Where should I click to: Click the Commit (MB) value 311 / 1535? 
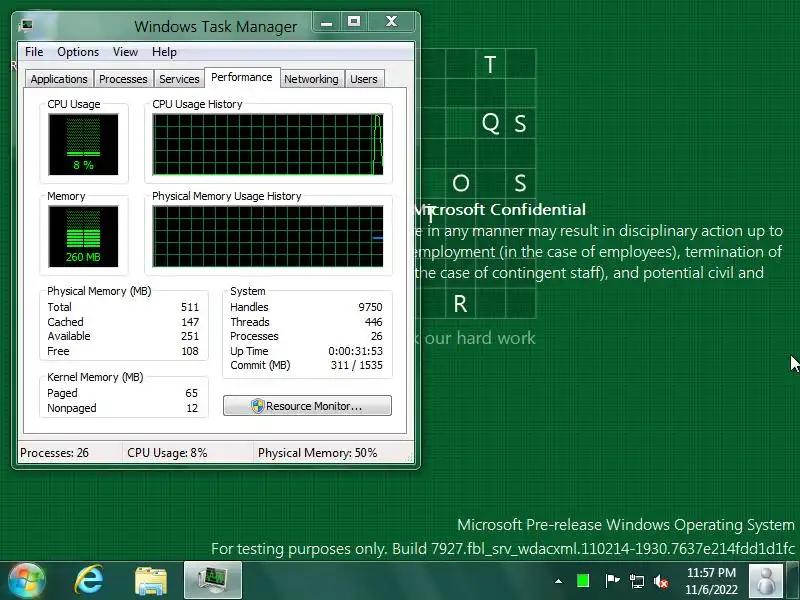(356, 365)
